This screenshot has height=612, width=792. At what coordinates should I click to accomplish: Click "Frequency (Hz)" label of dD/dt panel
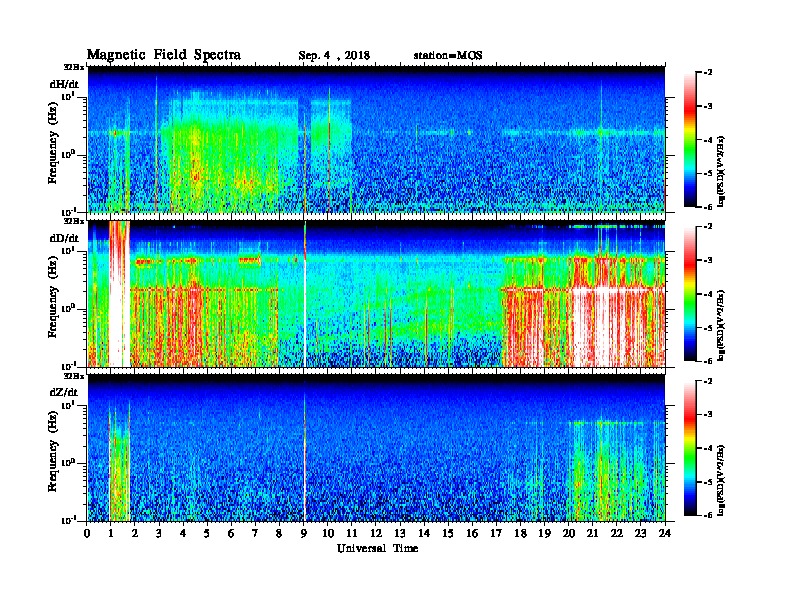53,297
